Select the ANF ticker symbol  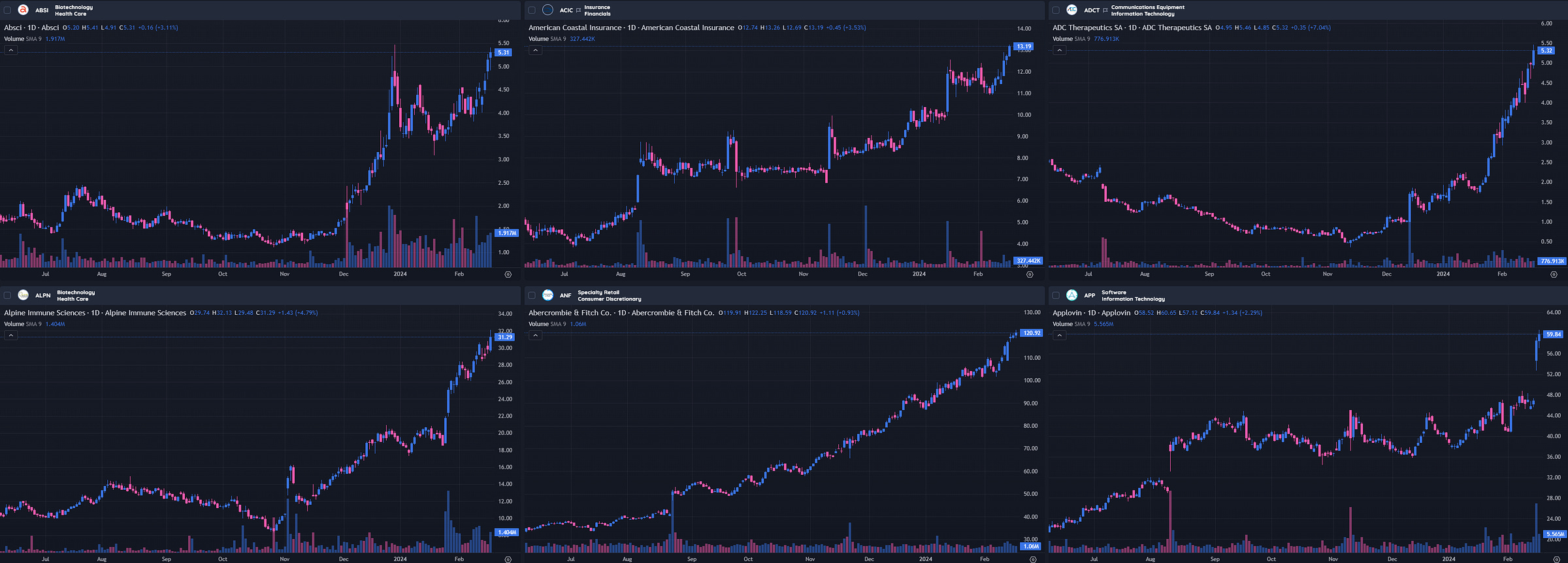pos(565,295)
